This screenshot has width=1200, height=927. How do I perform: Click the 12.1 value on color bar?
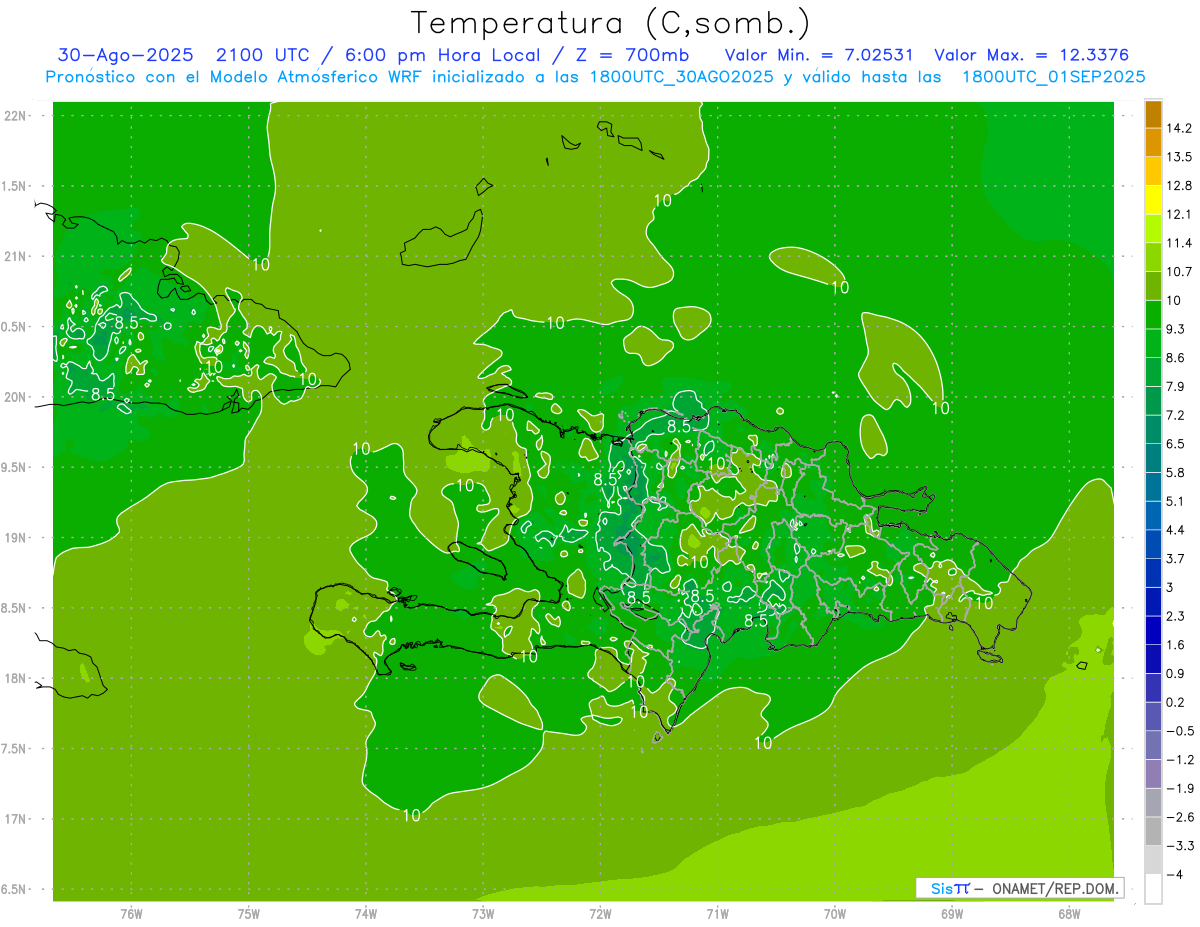click(1180, 214)
